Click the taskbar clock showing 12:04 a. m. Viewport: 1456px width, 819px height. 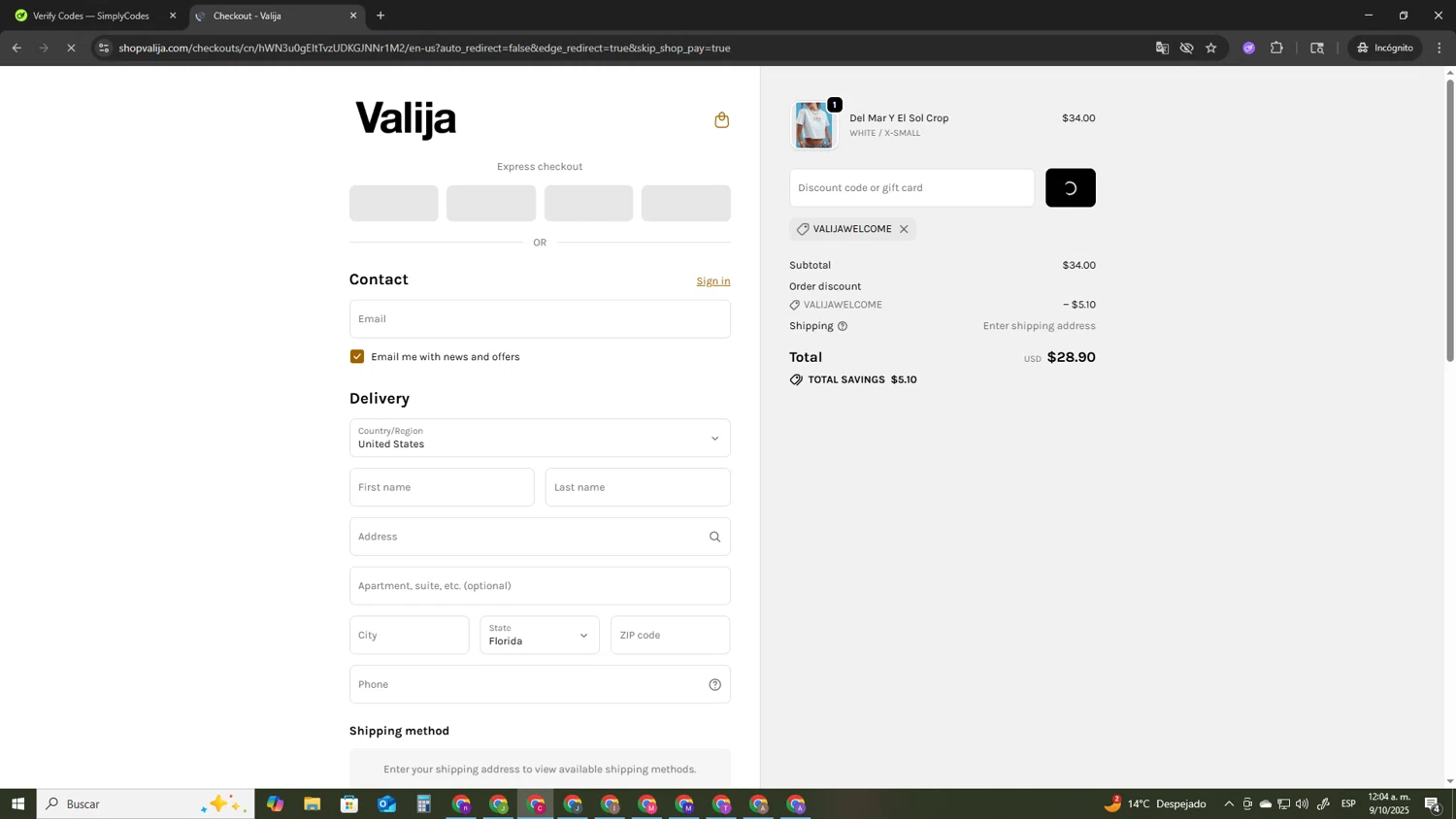coord(1389,804)
